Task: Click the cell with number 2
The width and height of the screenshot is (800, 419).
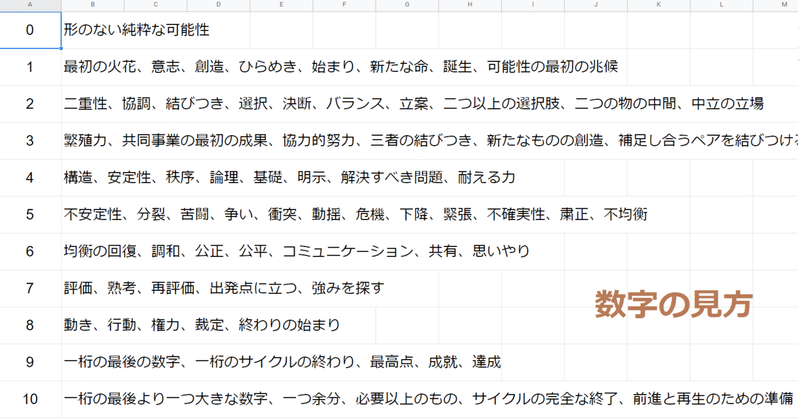Action: (x=30, y=104)
